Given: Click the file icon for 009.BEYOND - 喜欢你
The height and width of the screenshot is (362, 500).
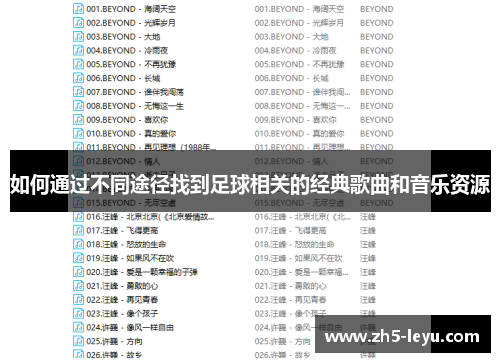Looking at the screenshot, I should click(x=78, y=120).
